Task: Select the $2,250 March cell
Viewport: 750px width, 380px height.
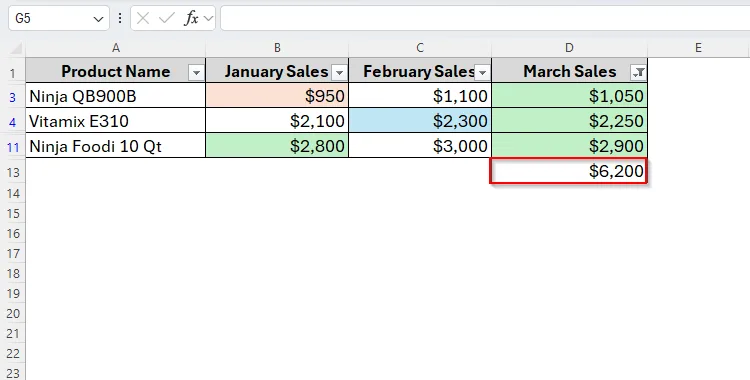Action: click(569, 121)
